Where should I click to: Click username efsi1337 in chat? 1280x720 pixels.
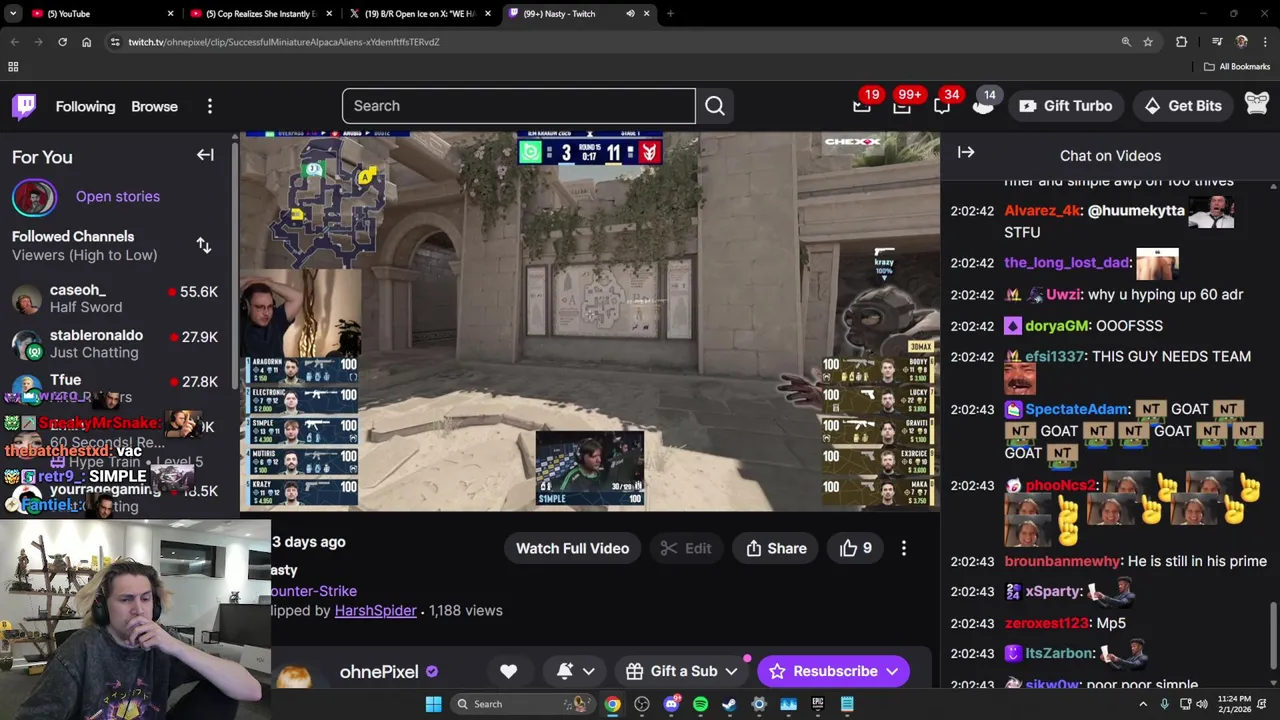tap(1054, 357)
